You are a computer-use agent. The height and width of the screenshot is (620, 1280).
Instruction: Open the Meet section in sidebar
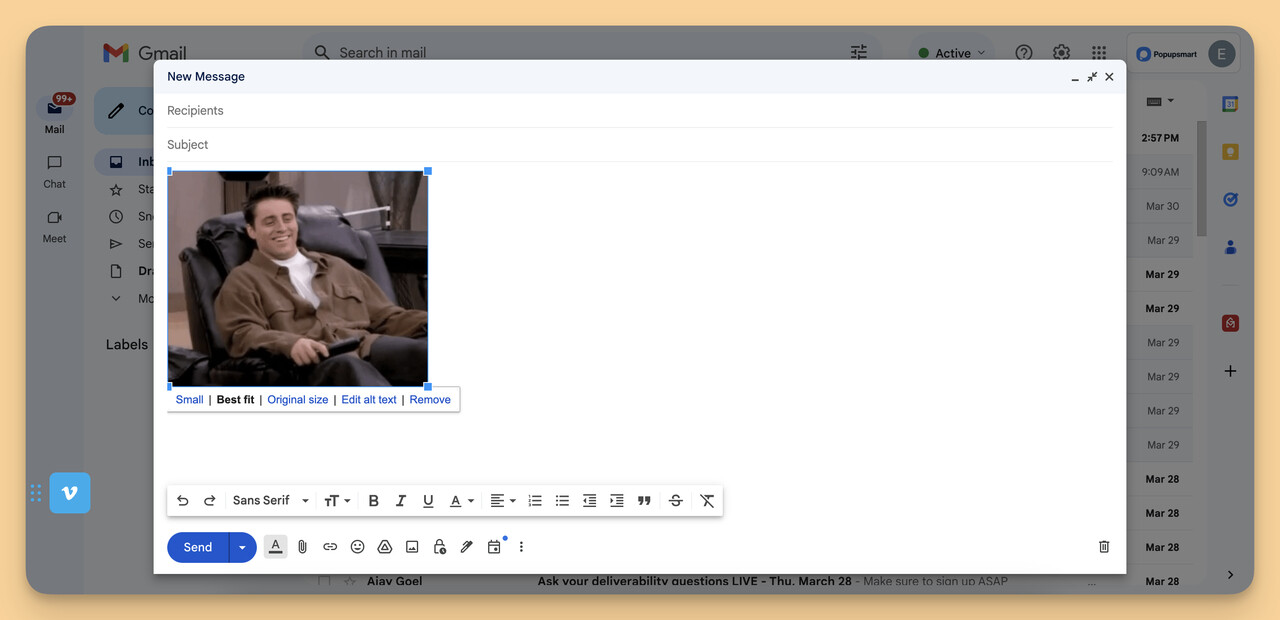(55, 225)
